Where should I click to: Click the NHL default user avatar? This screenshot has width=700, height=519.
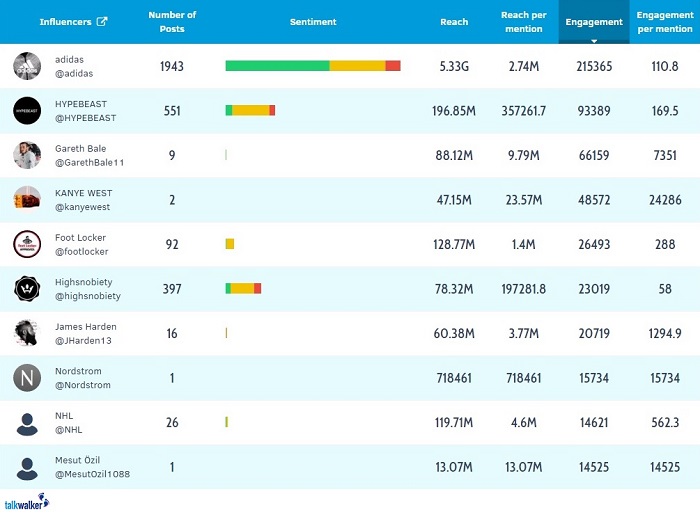coord(27,422)
